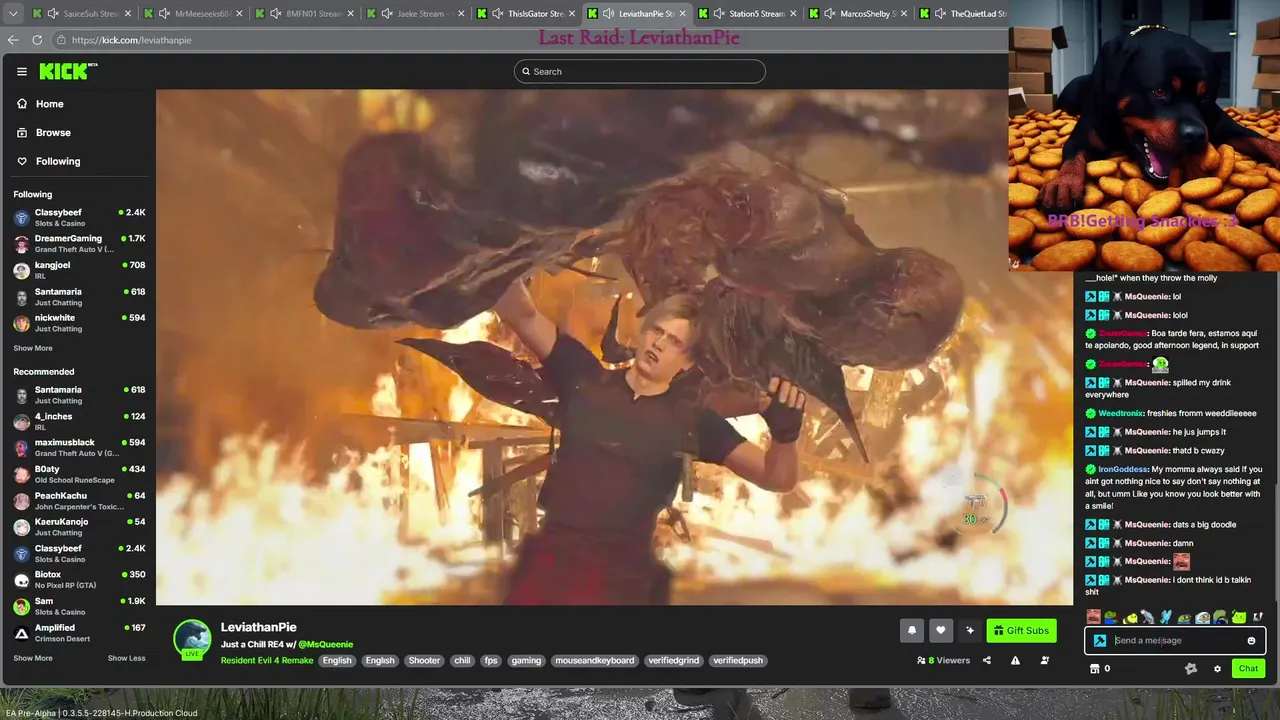Image resolution: width=1280 pixels, height=720 pixels.
Task: Toggle mute on LeviathanPie tab
Action: (x=608, y=14)
